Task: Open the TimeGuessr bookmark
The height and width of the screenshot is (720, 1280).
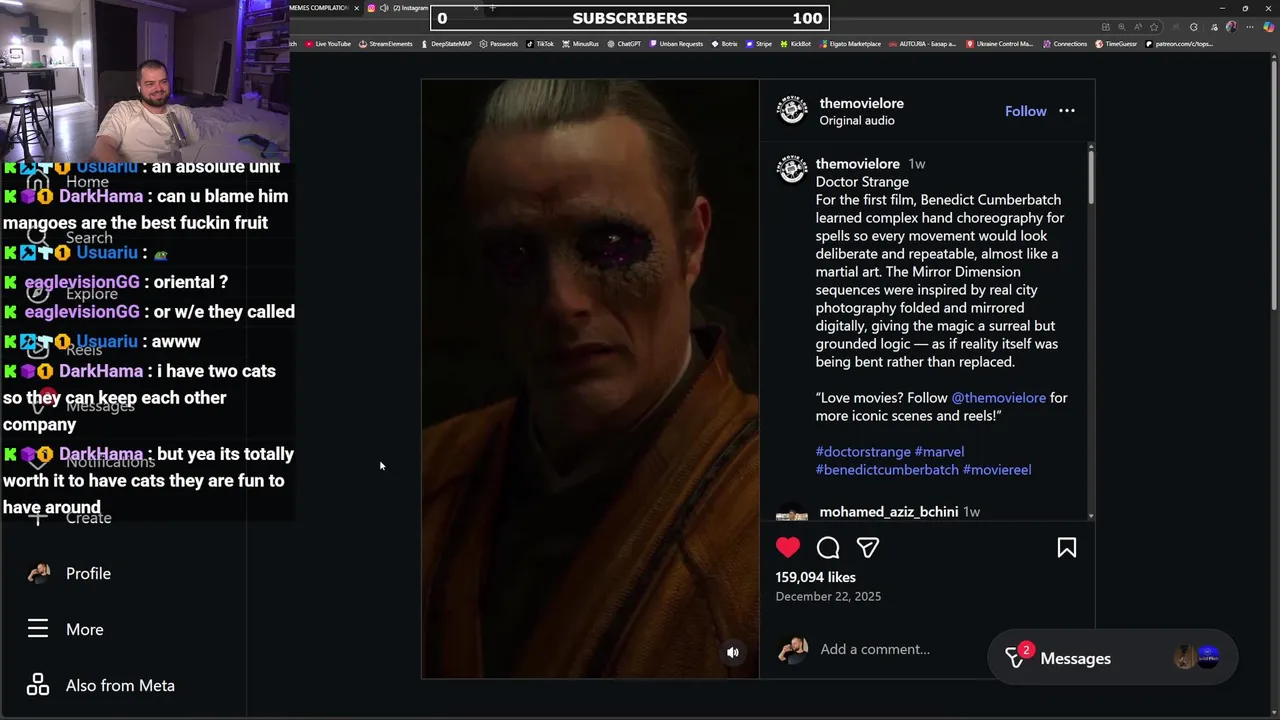Action: (x=1117, y=44)
